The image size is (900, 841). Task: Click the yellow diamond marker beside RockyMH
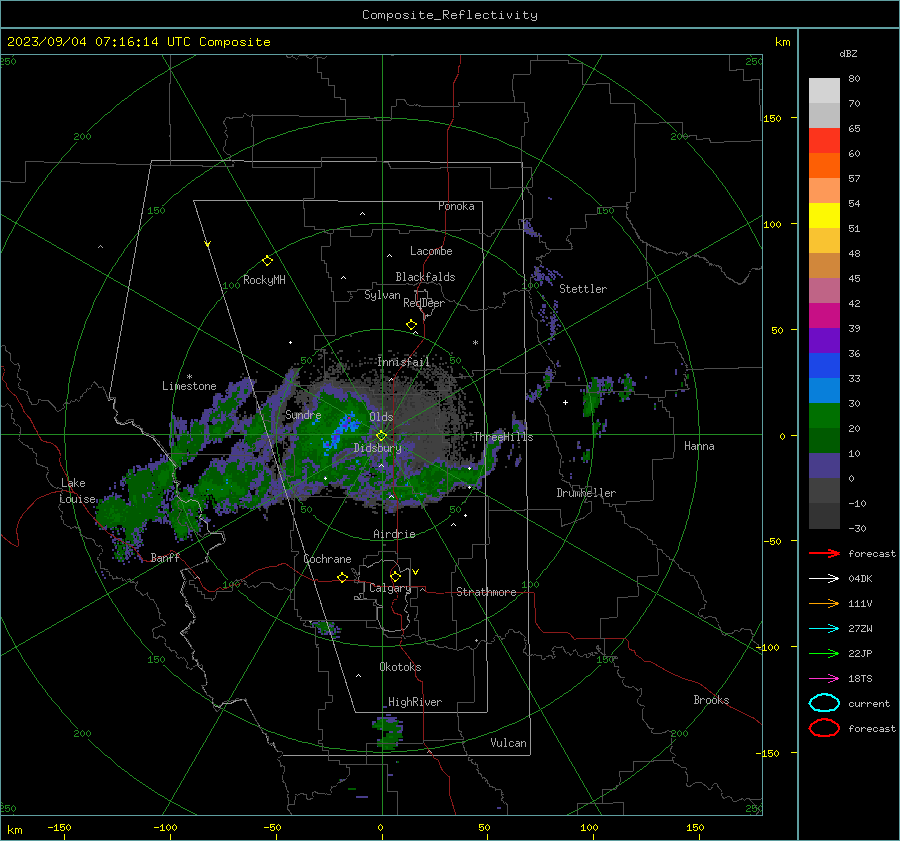coord(267,261)
